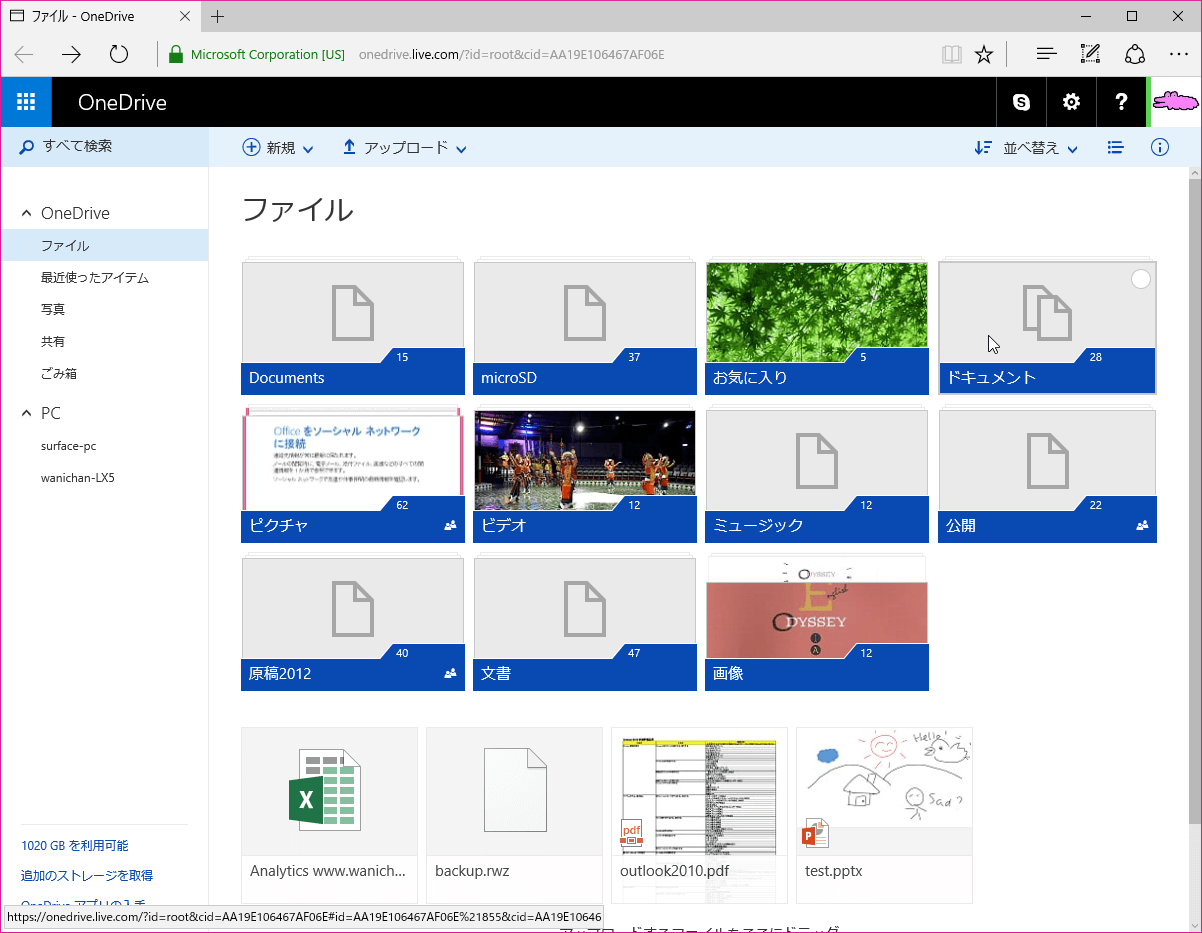This screenshot has height=933, width=1202.
Task: Open the ビデオ folder tile
Action: pyautogui.click(x=585, y=476)
